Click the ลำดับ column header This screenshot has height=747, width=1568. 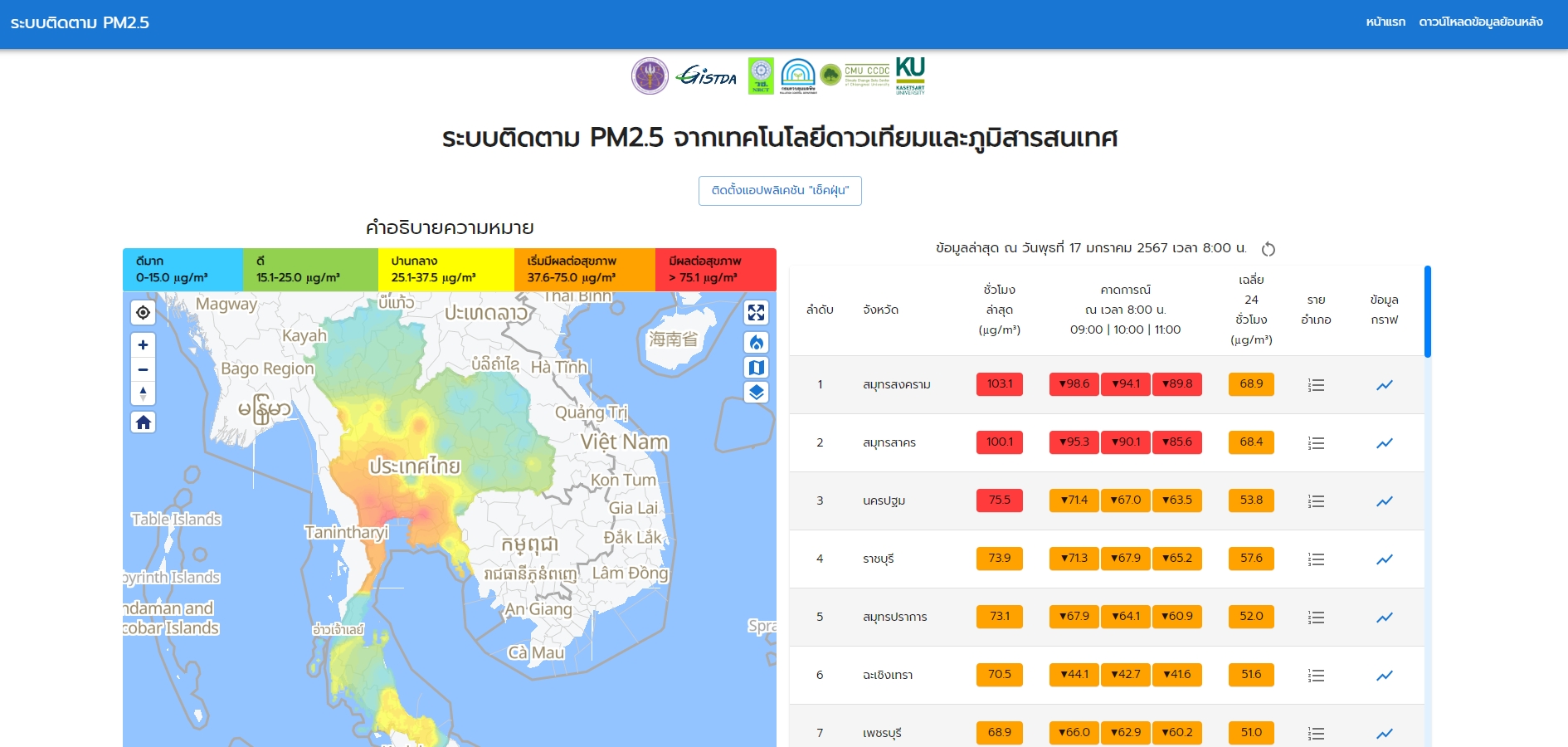820,310
